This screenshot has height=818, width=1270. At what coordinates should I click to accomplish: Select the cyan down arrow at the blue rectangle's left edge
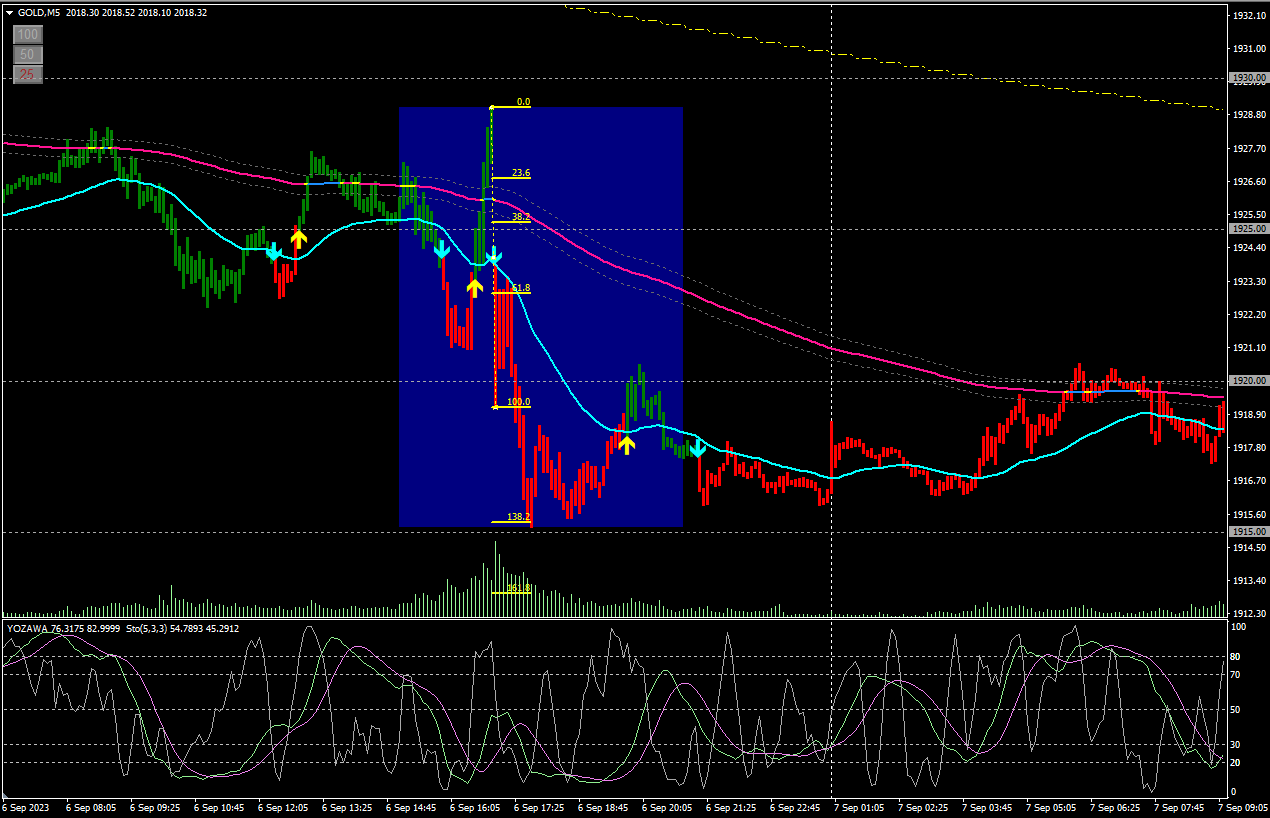click(x=441, y=249)
